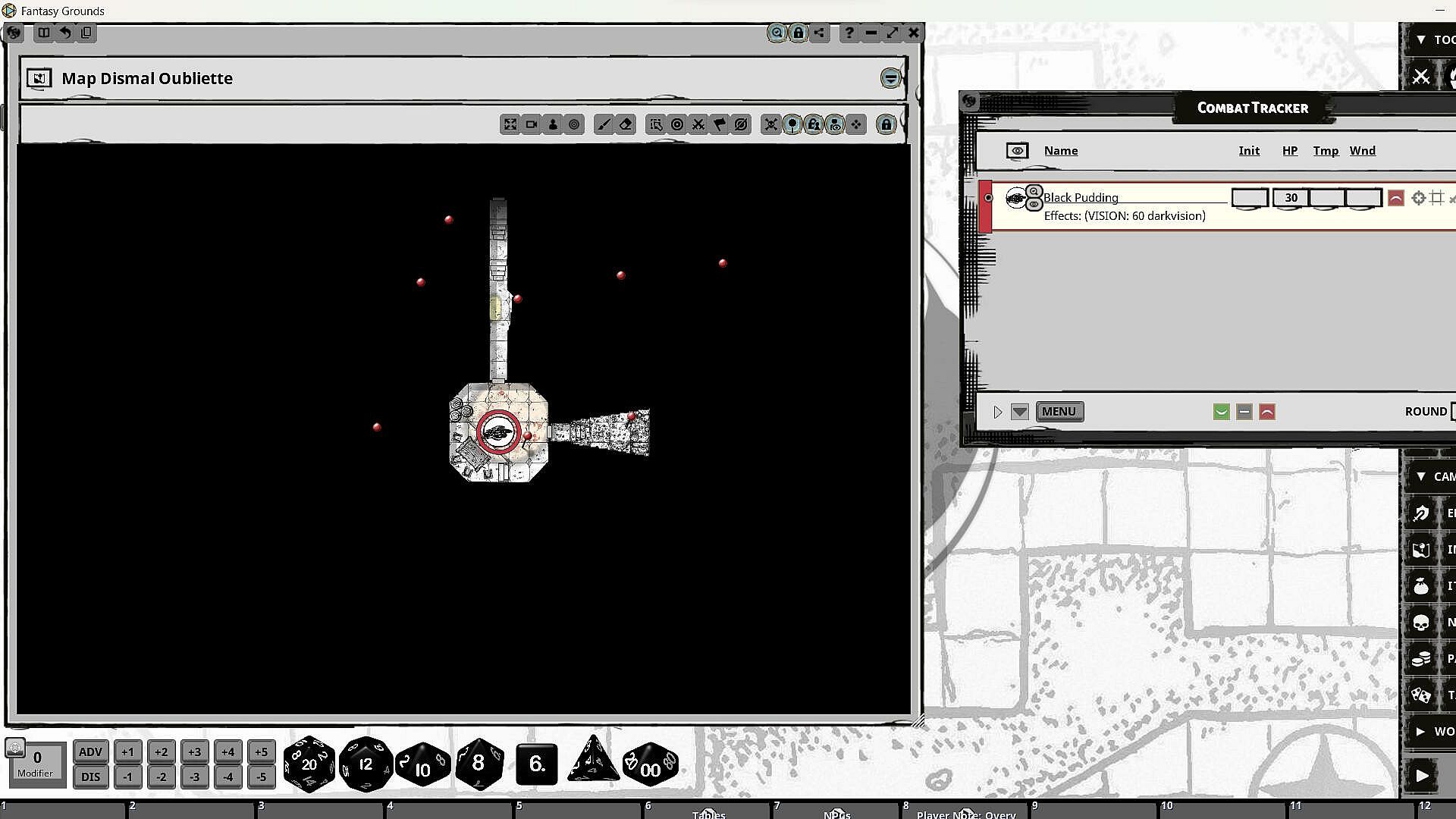Click the targeting crosshair on Black Pudding
The image size is (1456, 819).
[x=1418, y=198]
